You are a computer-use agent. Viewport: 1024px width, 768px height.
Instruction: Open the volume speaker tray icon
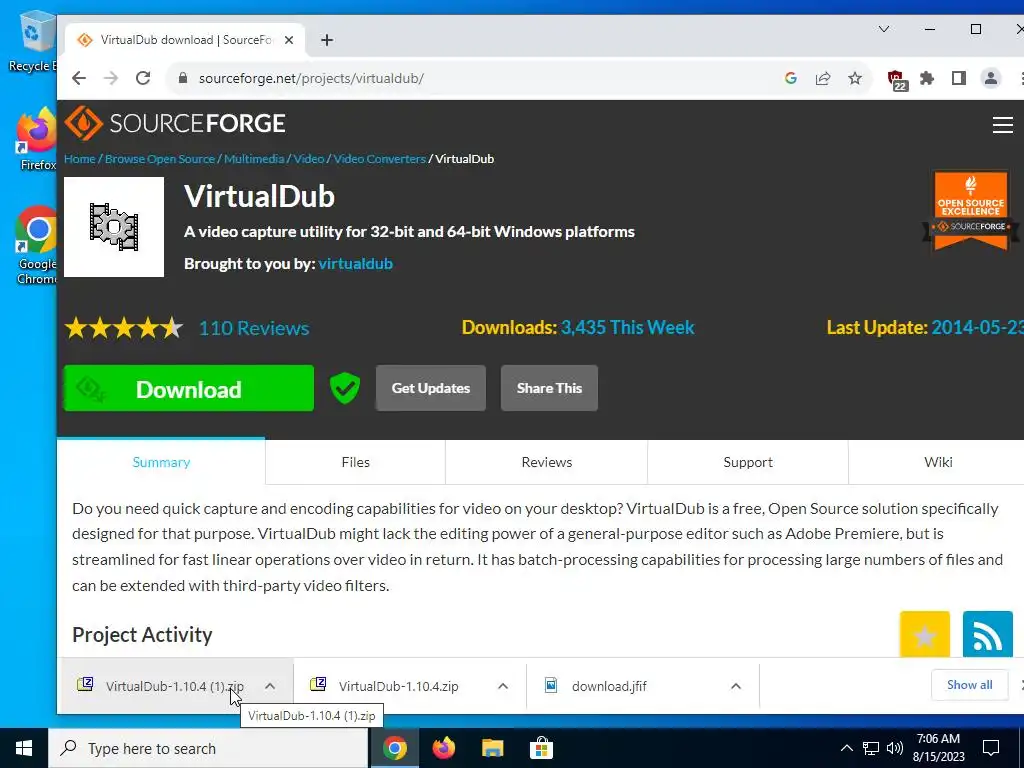coord(895,748)
